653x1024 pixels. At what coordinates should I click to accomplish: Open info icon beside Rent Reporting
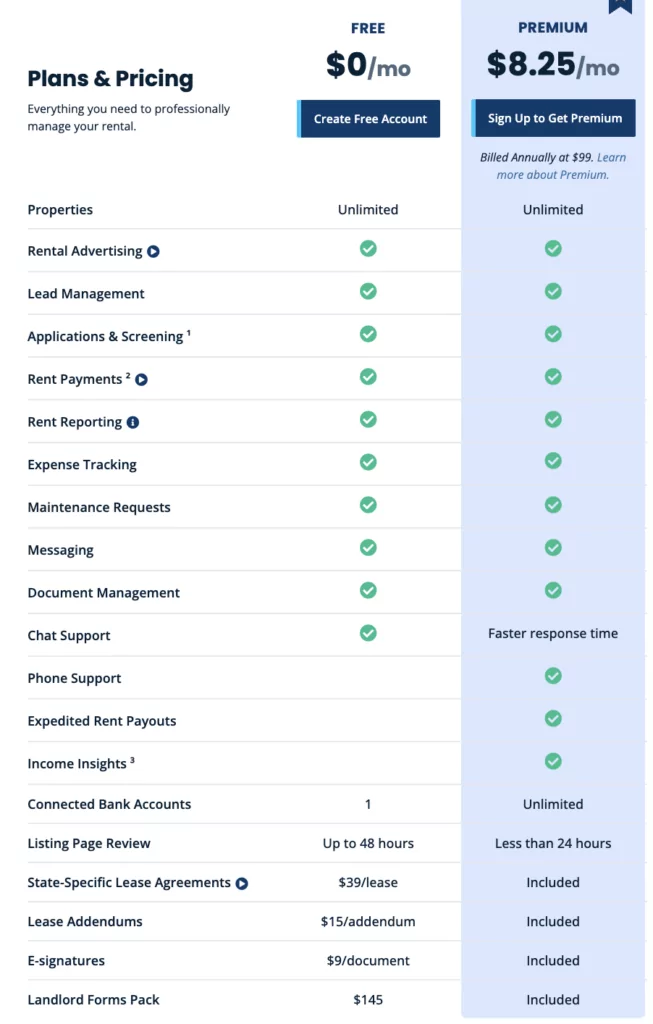133,423
